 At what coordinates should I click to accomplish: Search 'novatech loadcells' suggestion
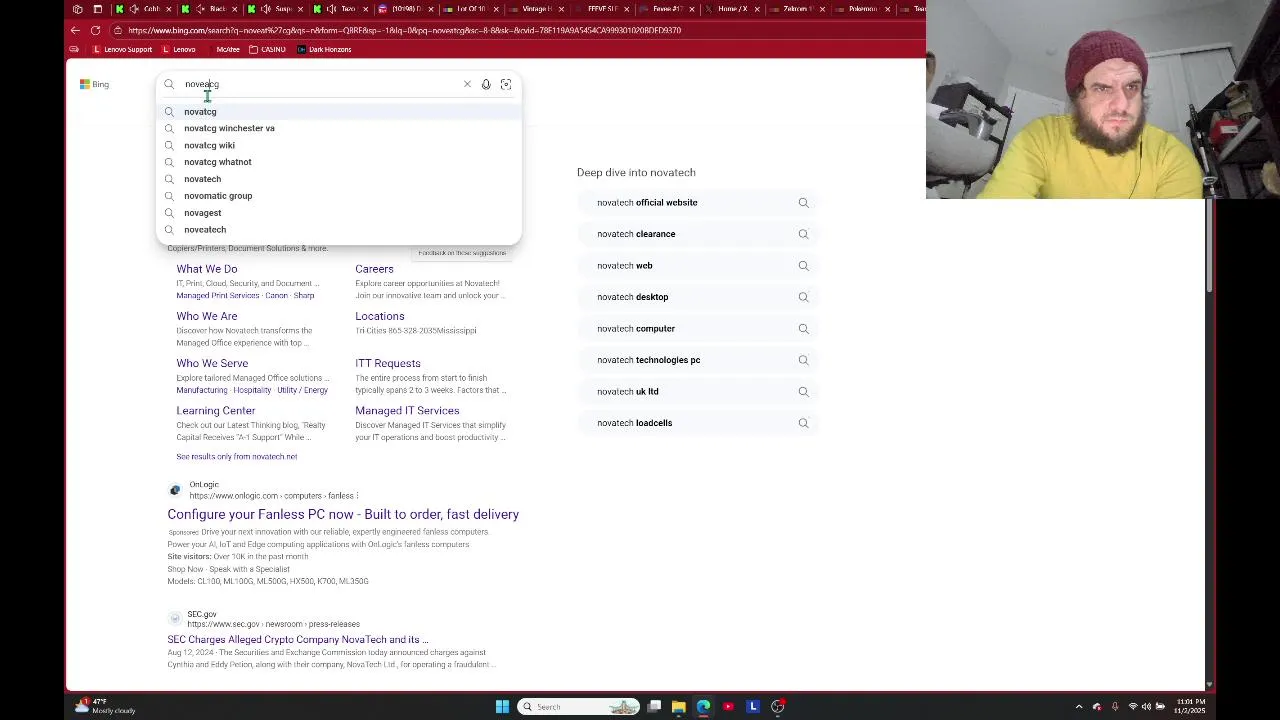[698, 423]
